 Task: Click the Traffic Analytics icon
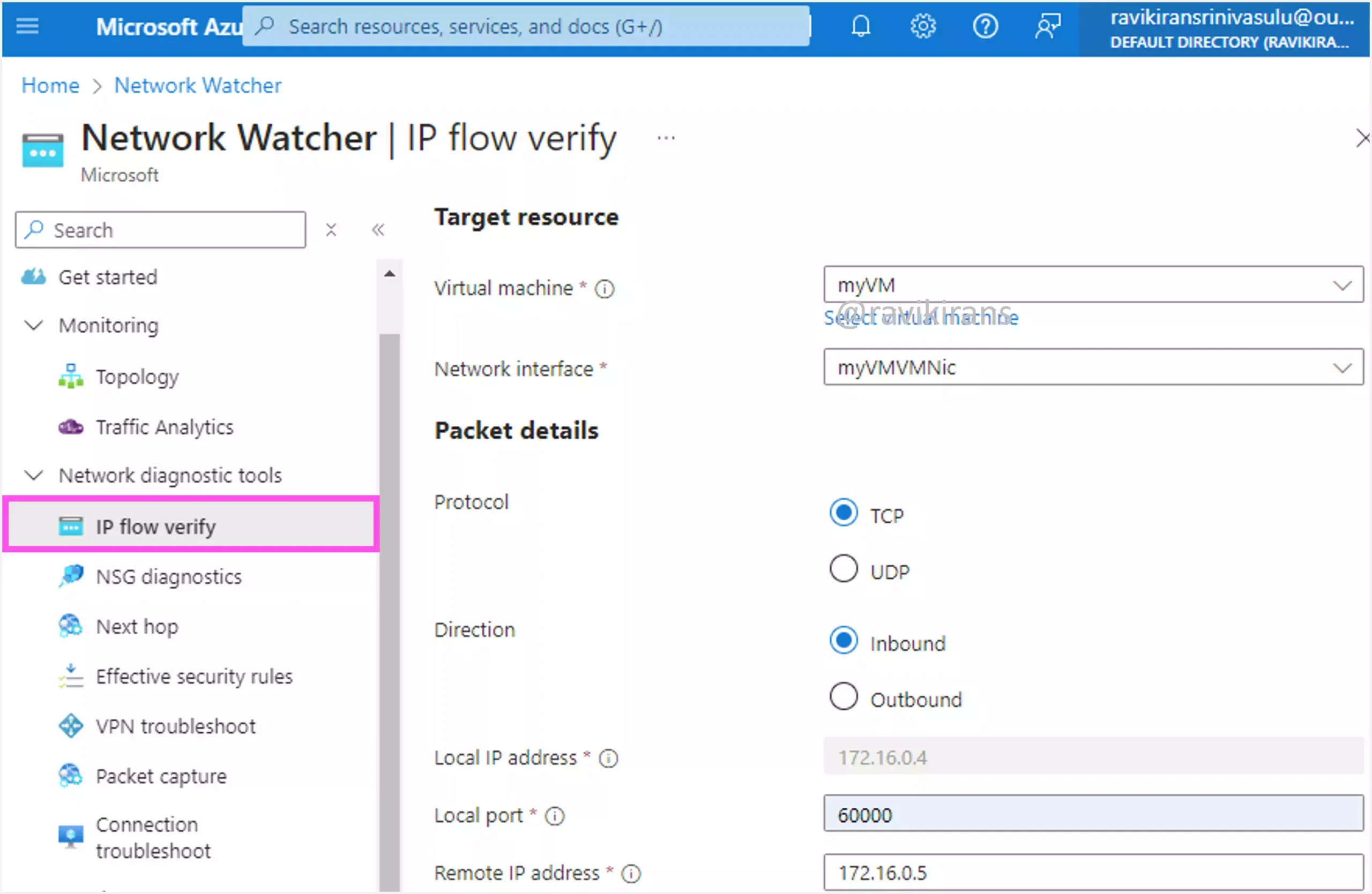[x=71, y=427]
